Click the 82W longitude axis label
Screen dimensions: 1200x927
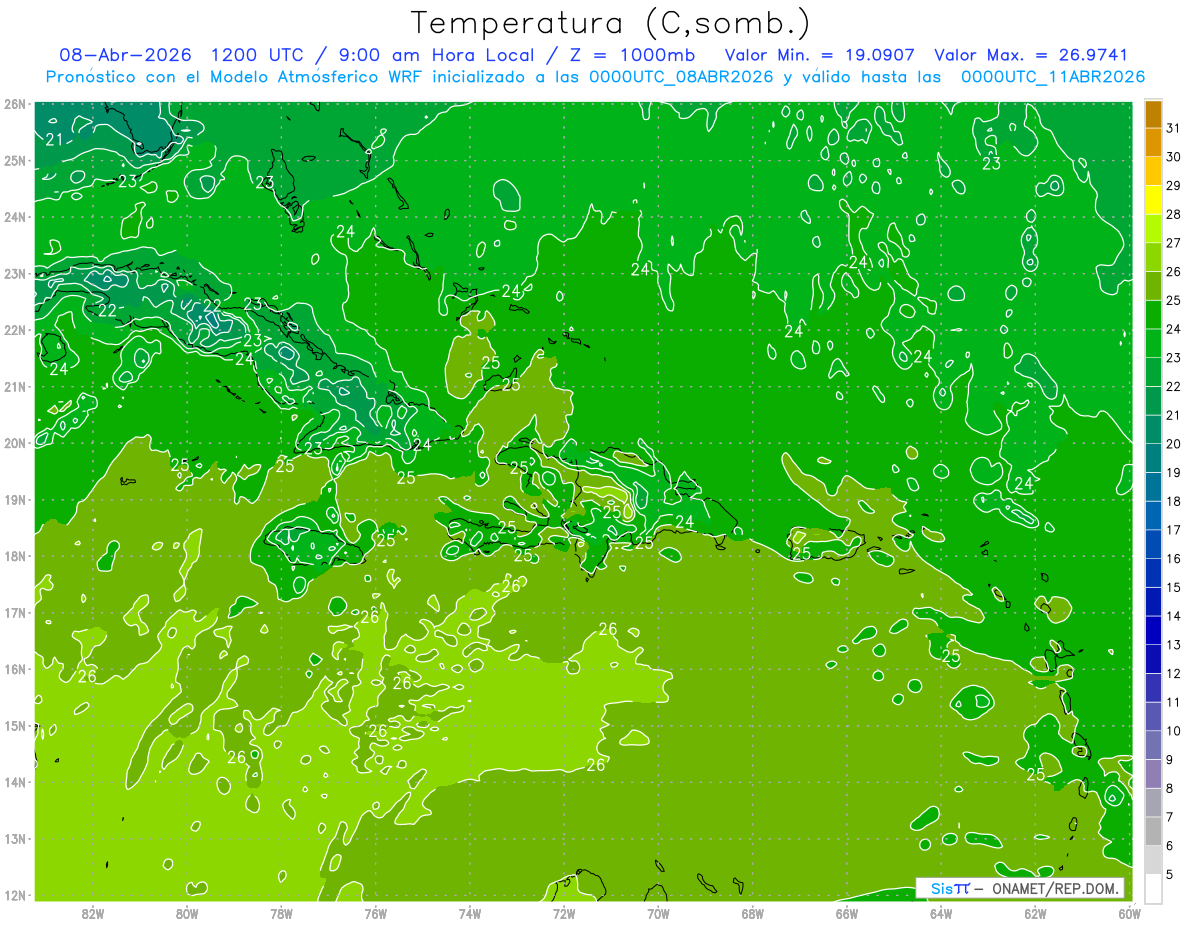pyautogui.click(x=93, y=912)
